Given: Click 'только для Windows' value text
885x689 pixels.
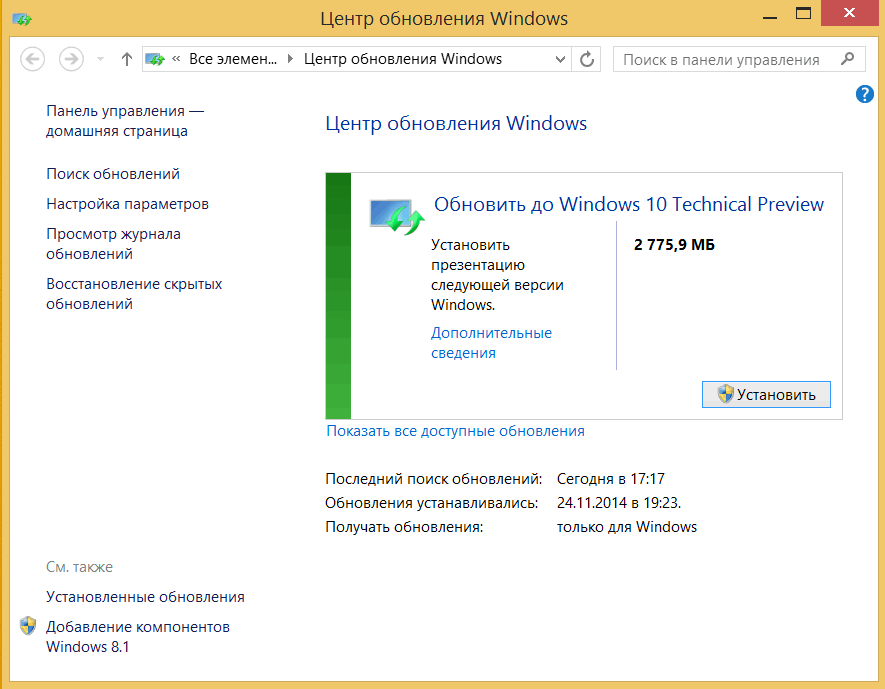Looking at the screenshot, I should [626, 527].
